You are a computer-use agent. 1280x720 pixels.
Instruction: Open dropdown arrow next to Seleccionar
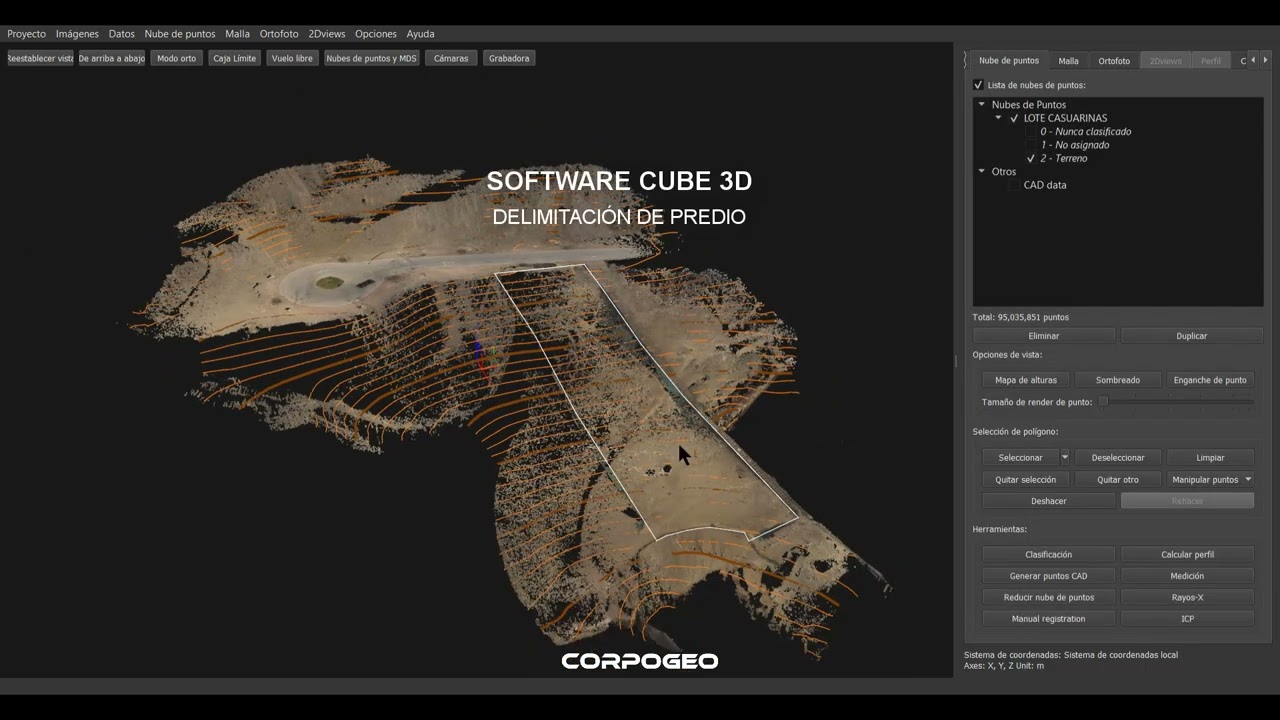pos(1064,457)
